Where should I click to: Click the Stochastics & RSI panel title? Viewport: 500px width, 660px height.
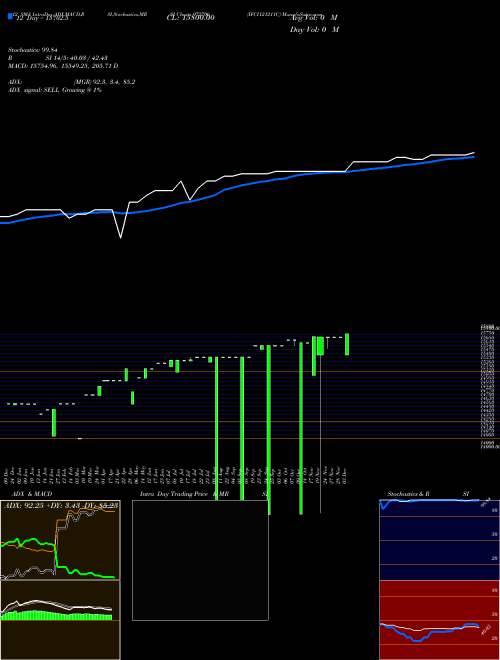[x=428, y=494]
